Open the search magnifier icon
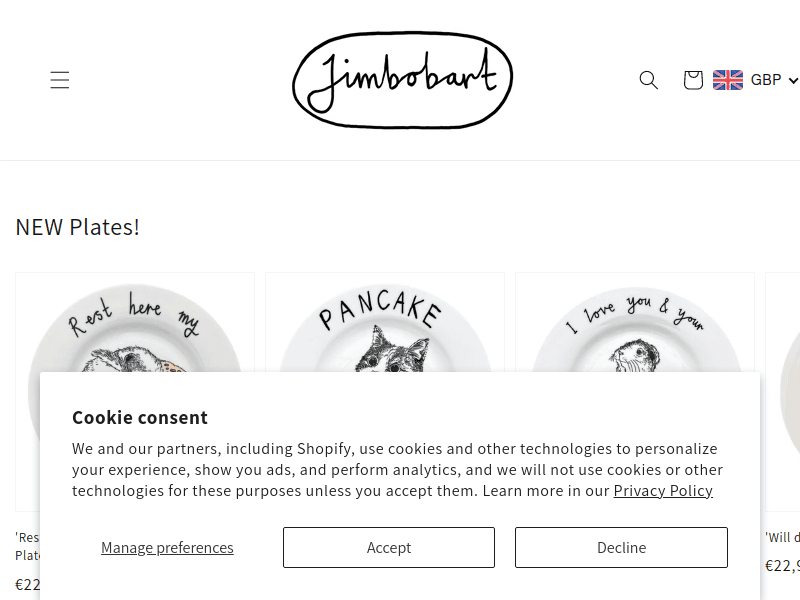 [x=649, y=80]
